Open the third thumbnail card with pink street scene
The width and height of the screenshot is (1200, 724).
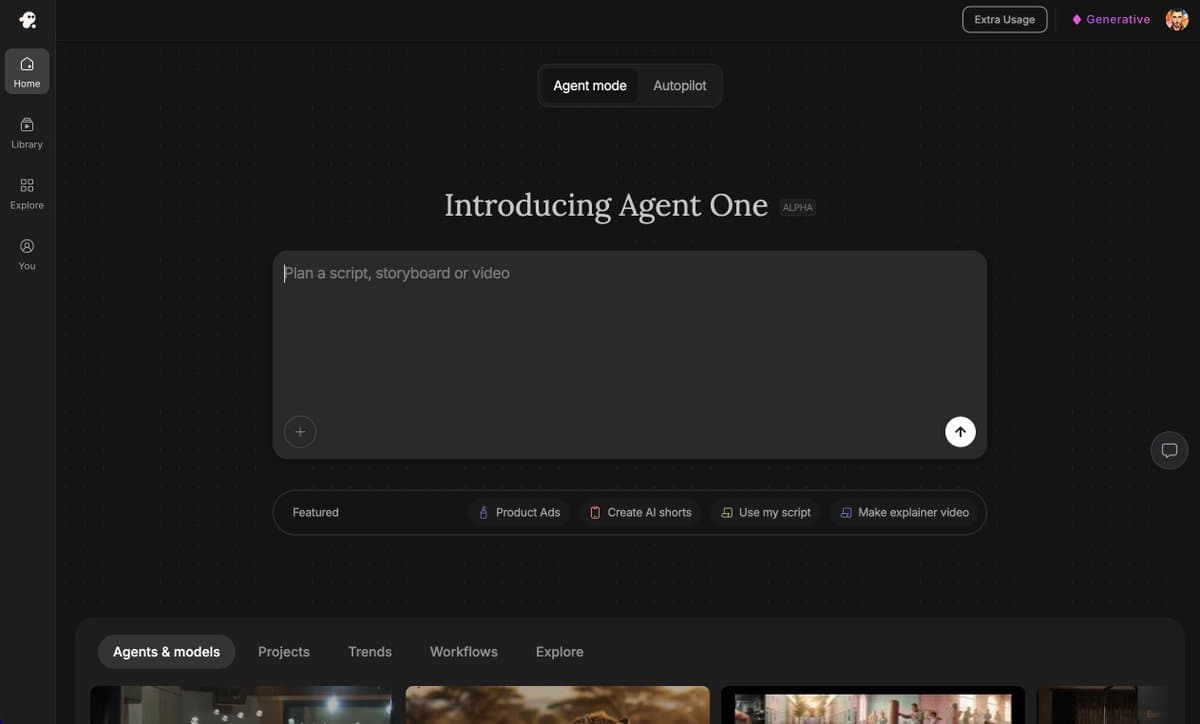[873, 705]
